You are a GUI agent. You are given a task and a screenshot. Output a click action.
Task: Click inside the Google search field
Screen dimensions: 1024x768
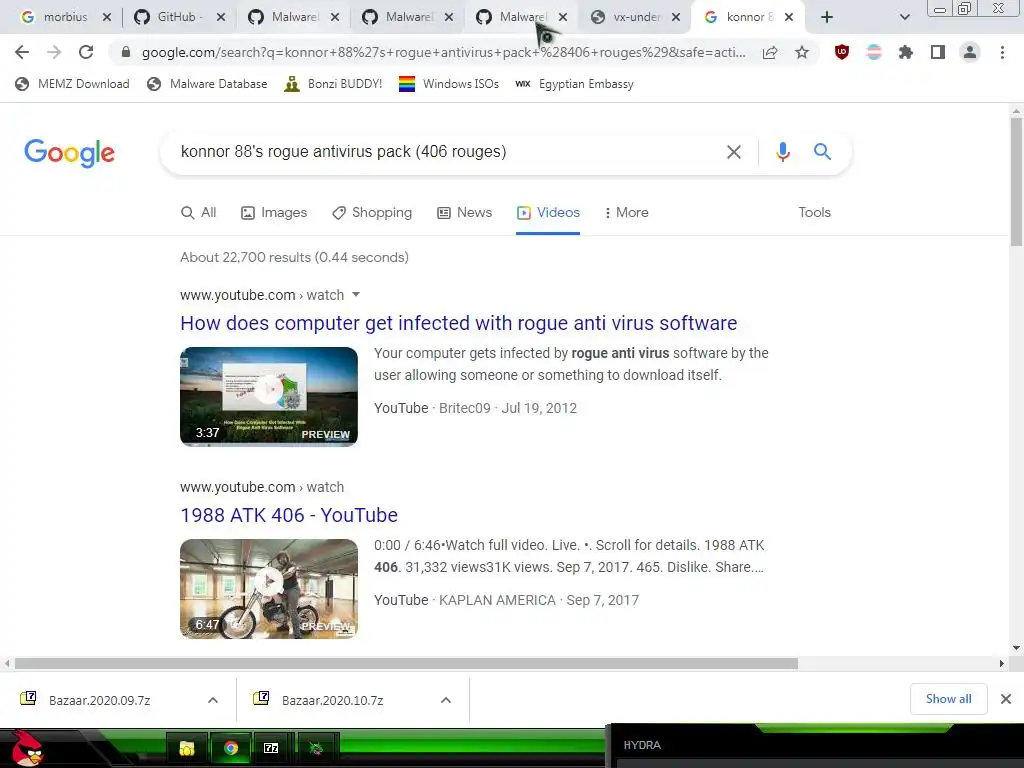tap(444, 152)
